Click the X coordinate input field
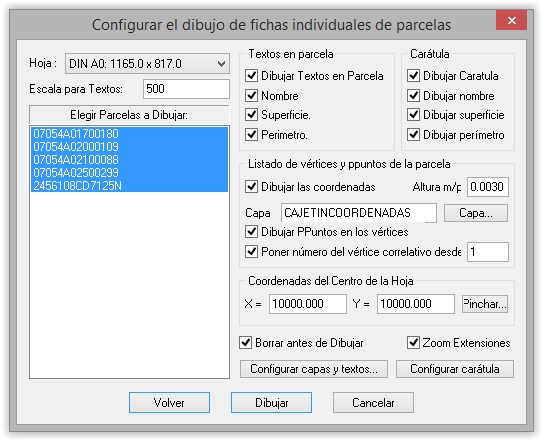Screen dimensions: 542x440 pos(308,304)
